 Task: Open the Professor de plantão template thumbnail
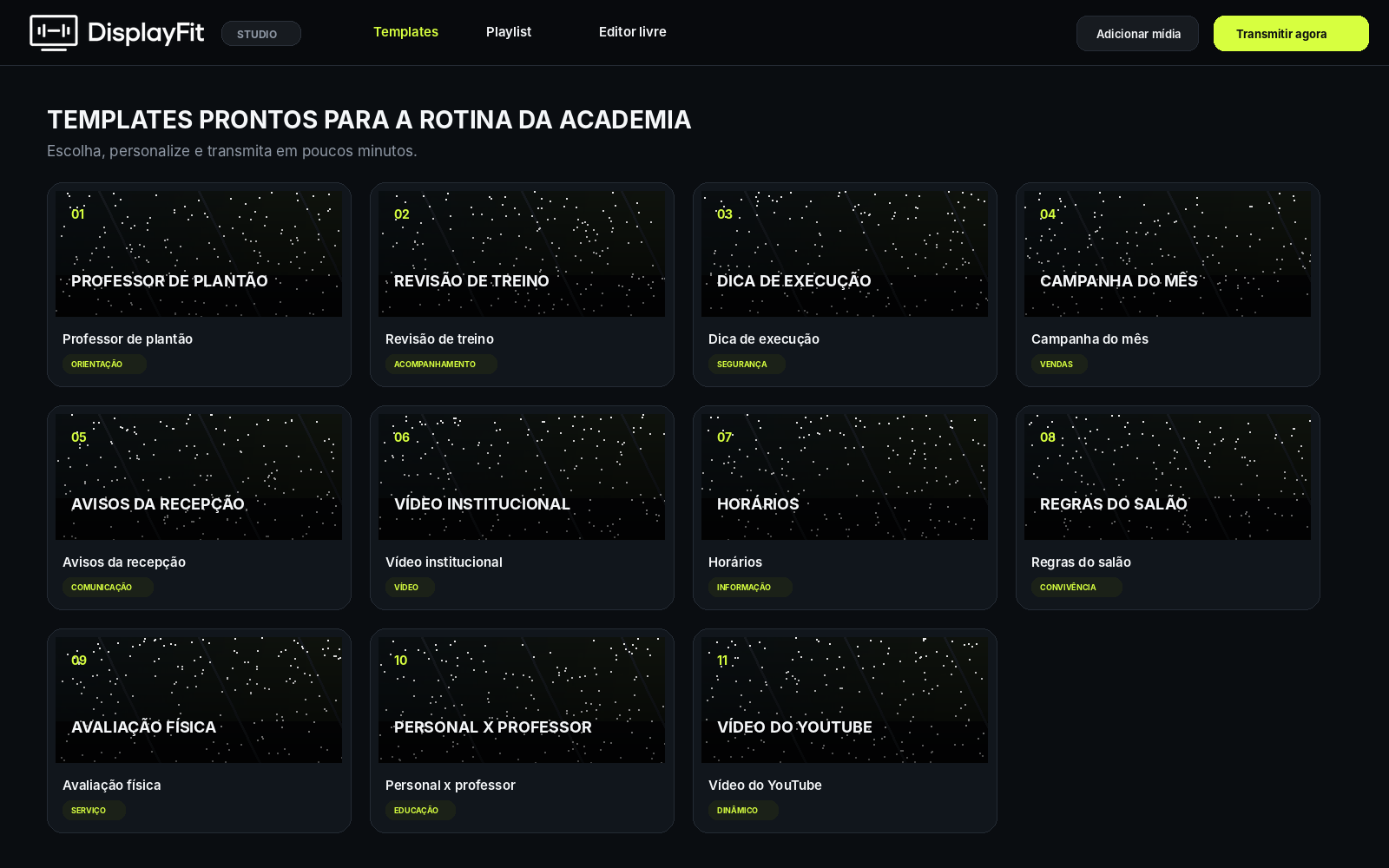tap(199, 253)
